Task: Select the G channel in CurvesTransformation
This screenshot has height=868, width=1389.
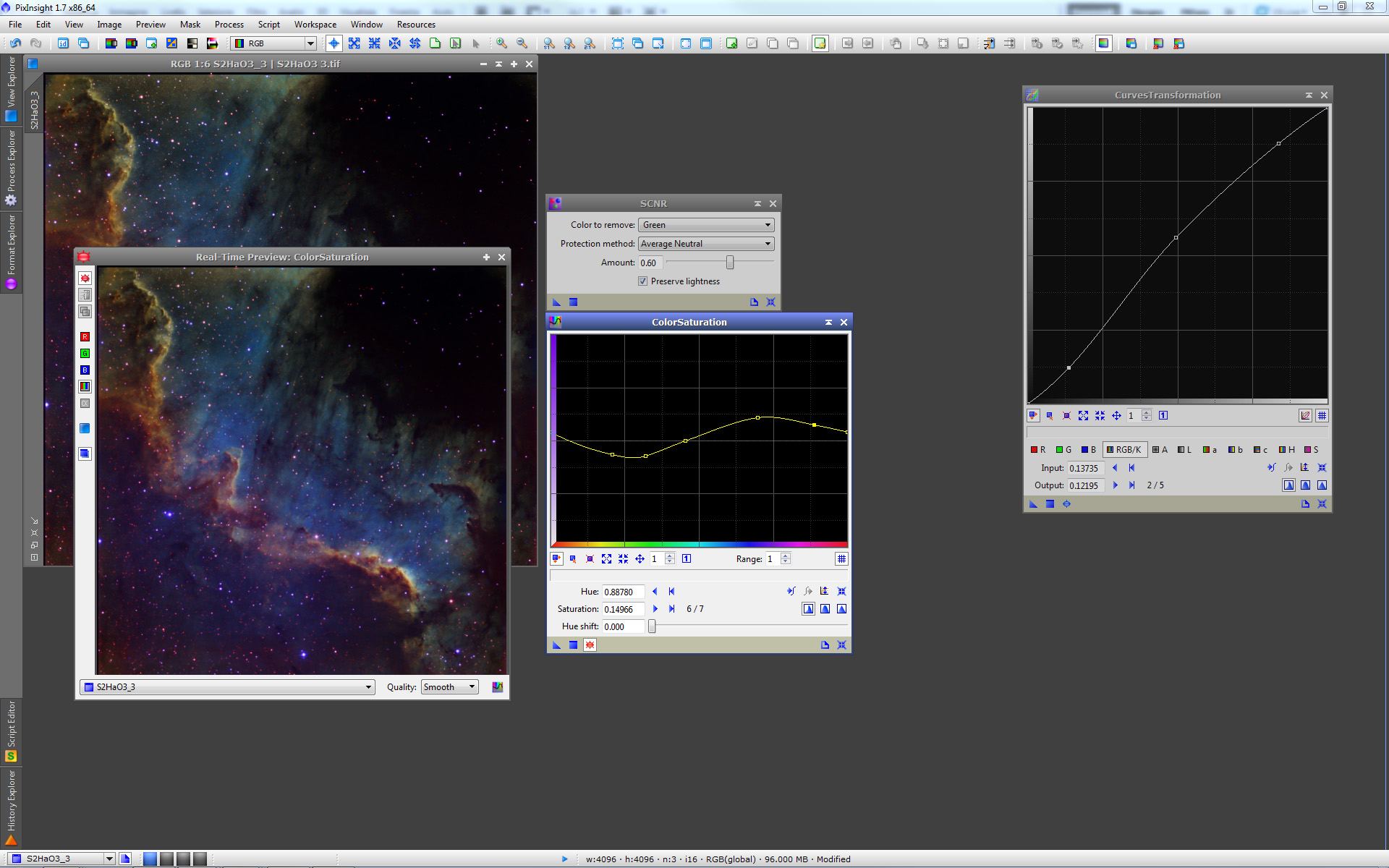Action: tap(1063, 450)
